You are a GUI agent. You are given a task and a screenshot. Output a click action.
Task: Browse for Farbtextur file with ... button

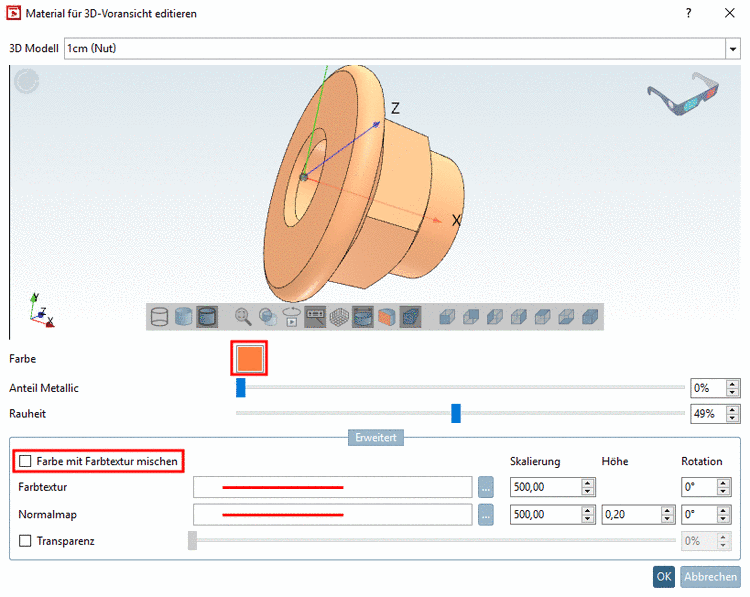point(485,487)
